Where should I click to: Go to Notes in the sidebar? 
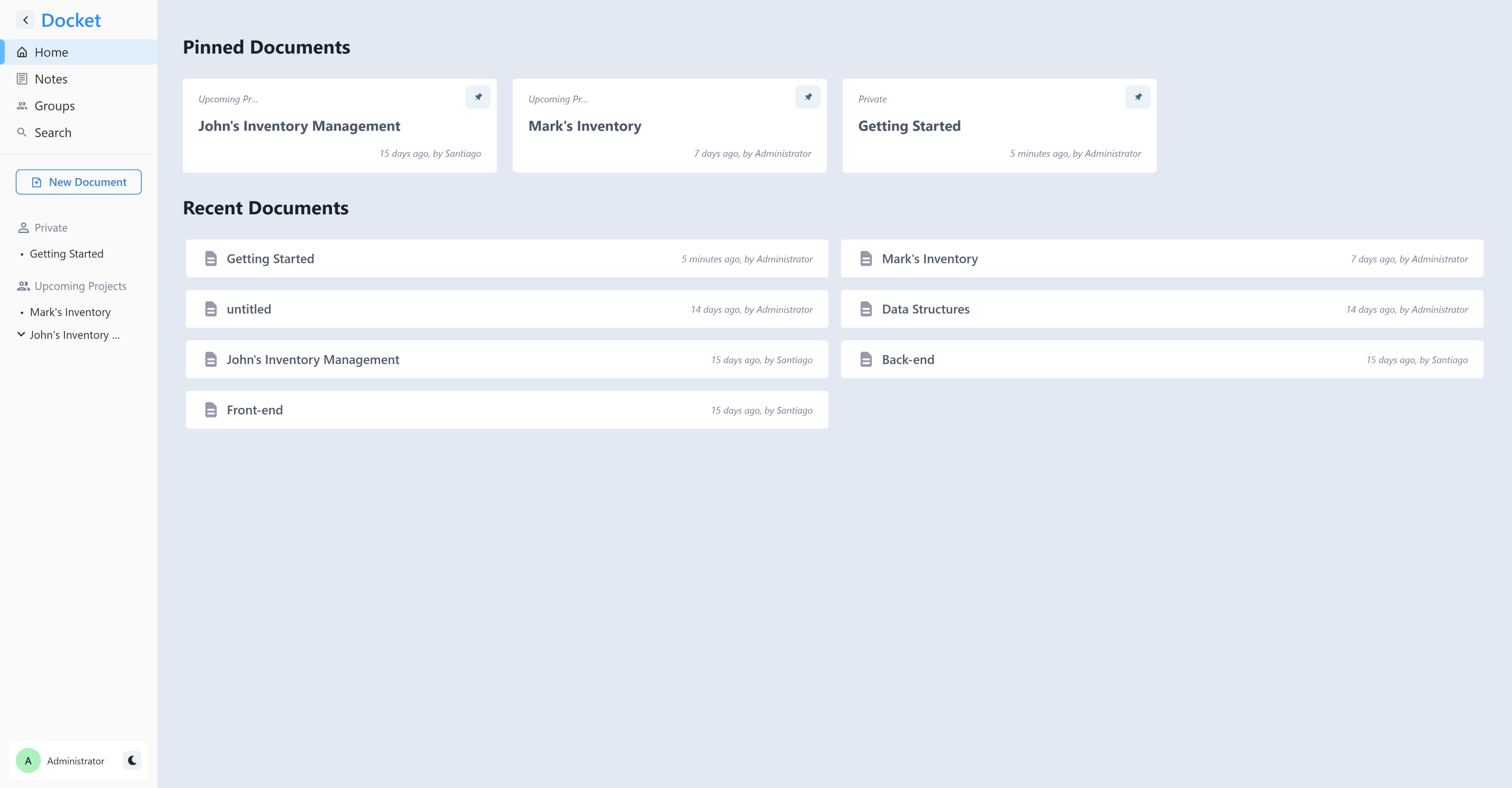click(51, 79)
